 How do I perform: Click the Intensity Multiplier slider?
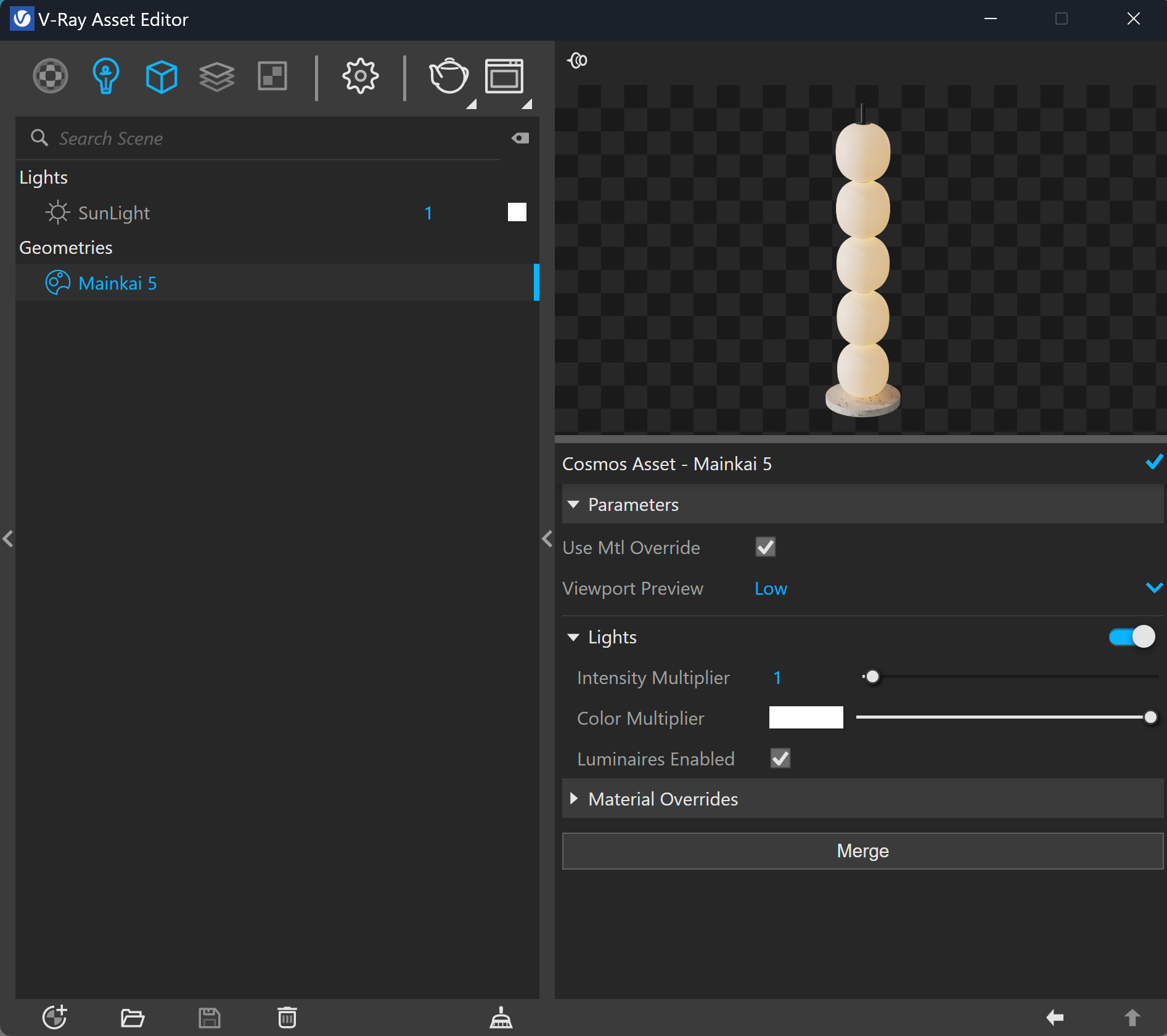[1010, 677]
